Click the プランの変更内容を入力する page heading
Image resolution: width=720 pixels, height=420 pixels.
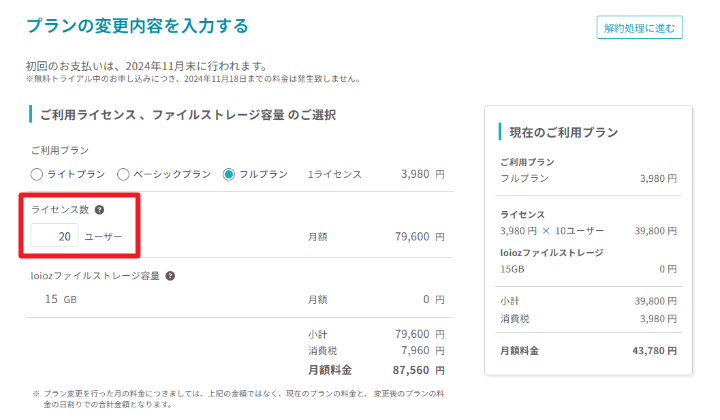[x=138, y=26]
